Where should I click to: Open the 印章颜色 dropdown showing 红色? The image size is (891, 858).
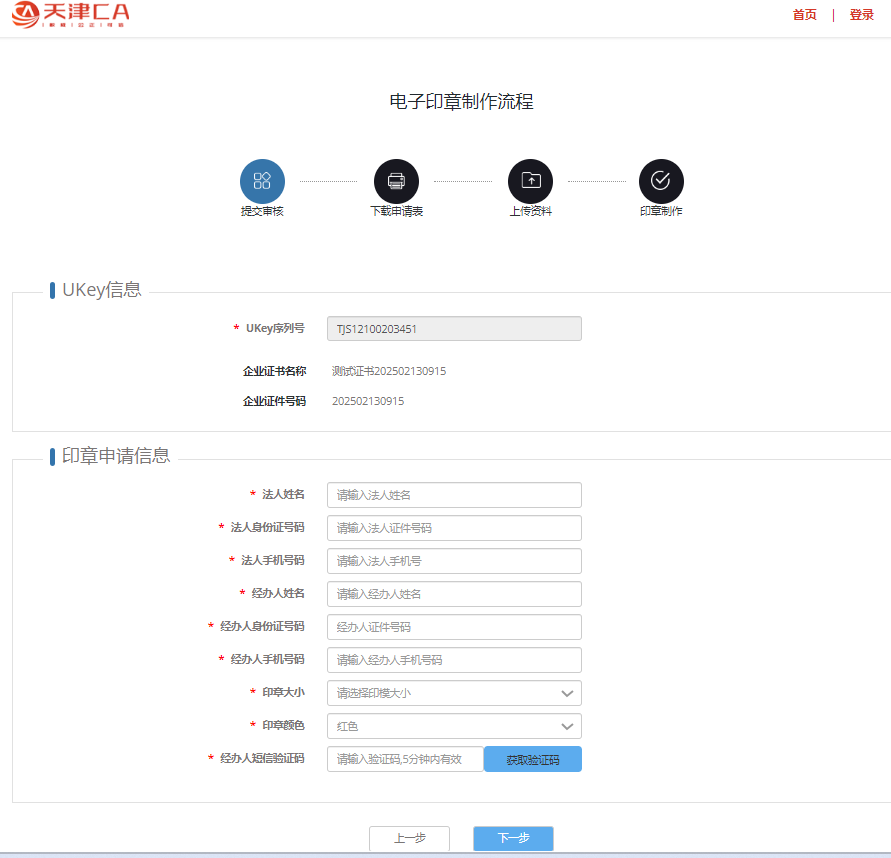[x=454, y=726]
